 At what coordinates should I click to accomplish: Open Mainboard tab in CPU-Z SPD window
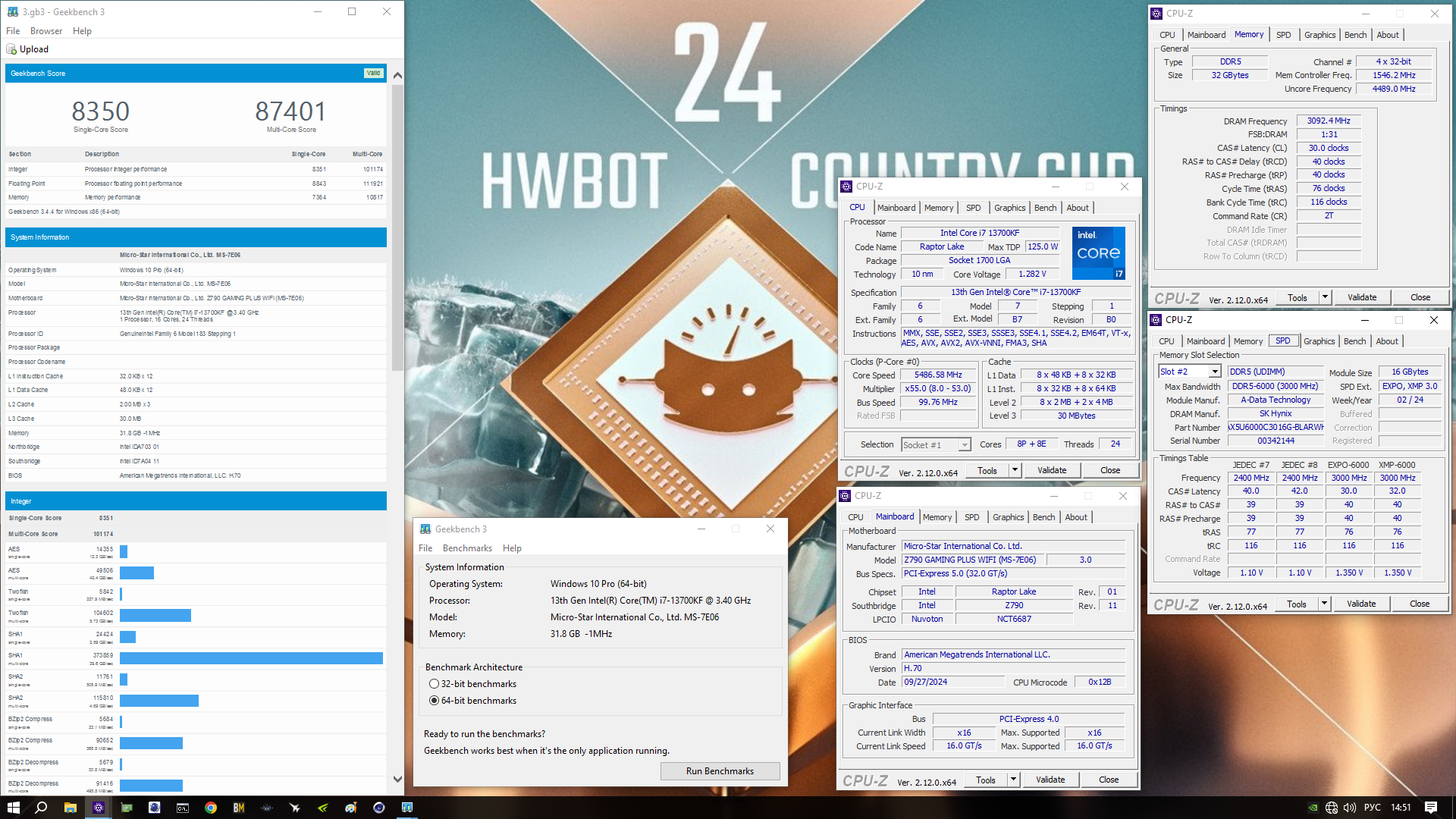pos(1206,341)
